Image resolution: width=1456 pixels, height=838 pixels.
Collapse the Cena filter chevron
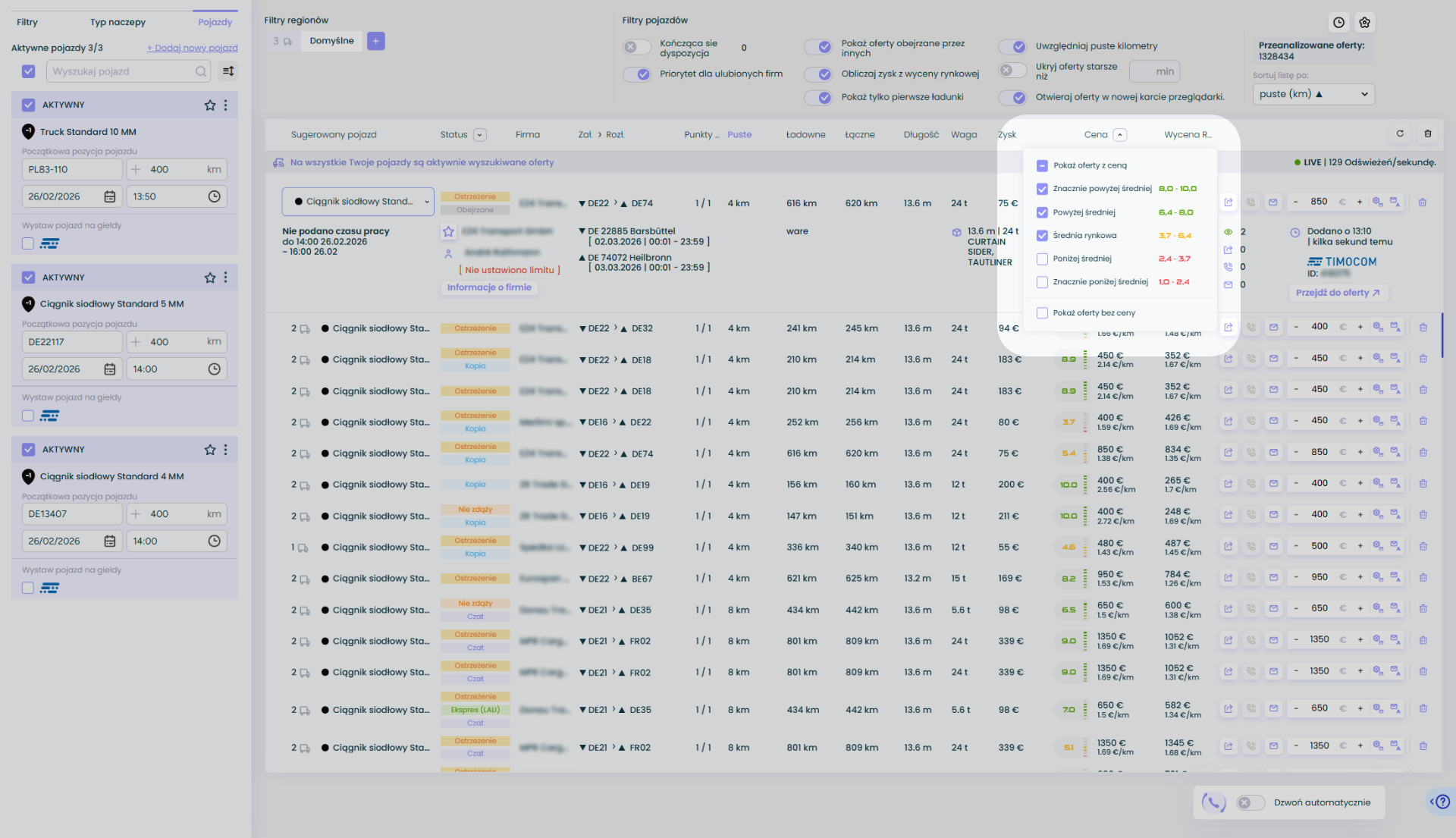(x=1119, y=135)
